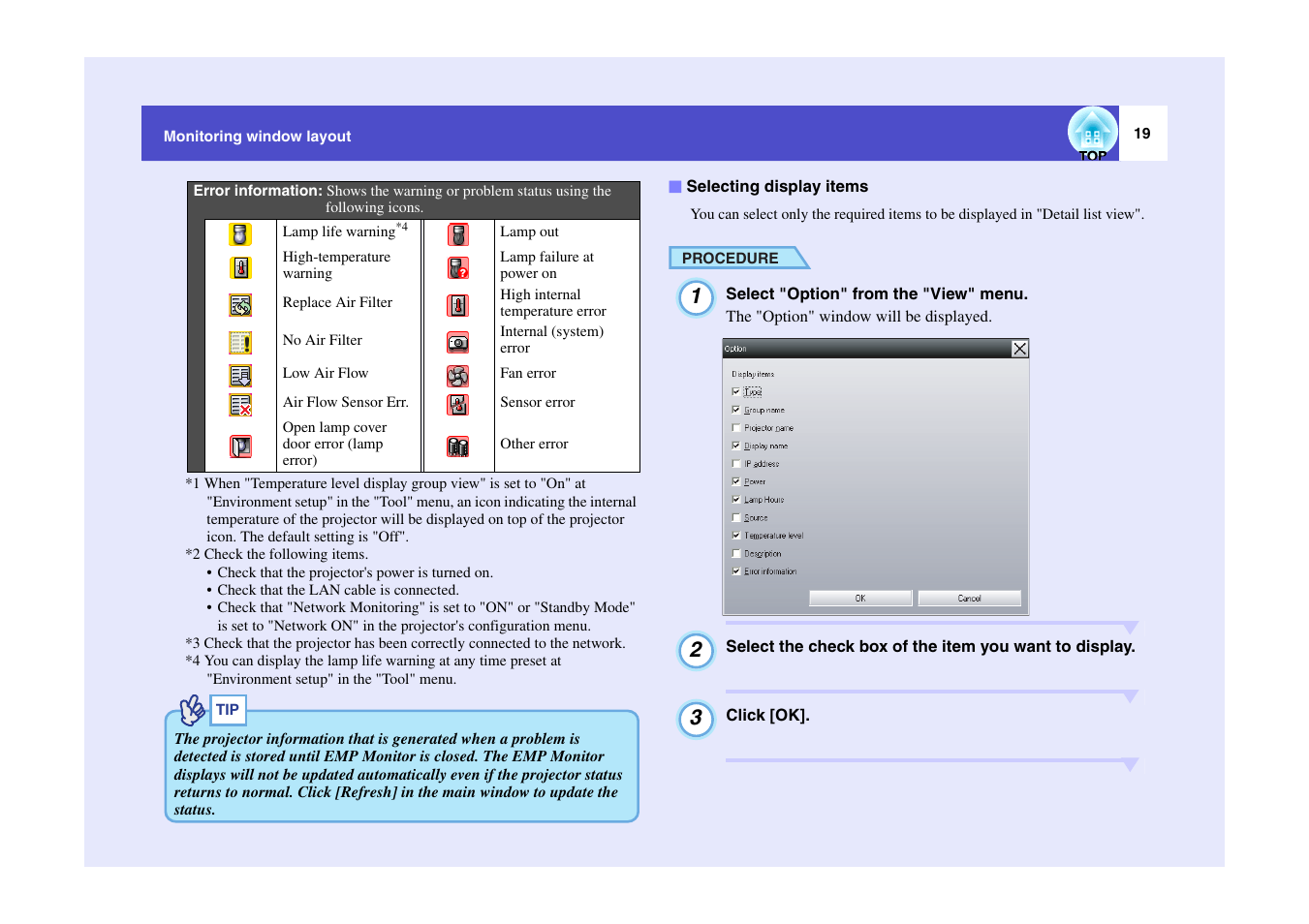Click the No Air Filter text
The width and height of the screenshot is (1309, 924).
click(x=323, y=340)
